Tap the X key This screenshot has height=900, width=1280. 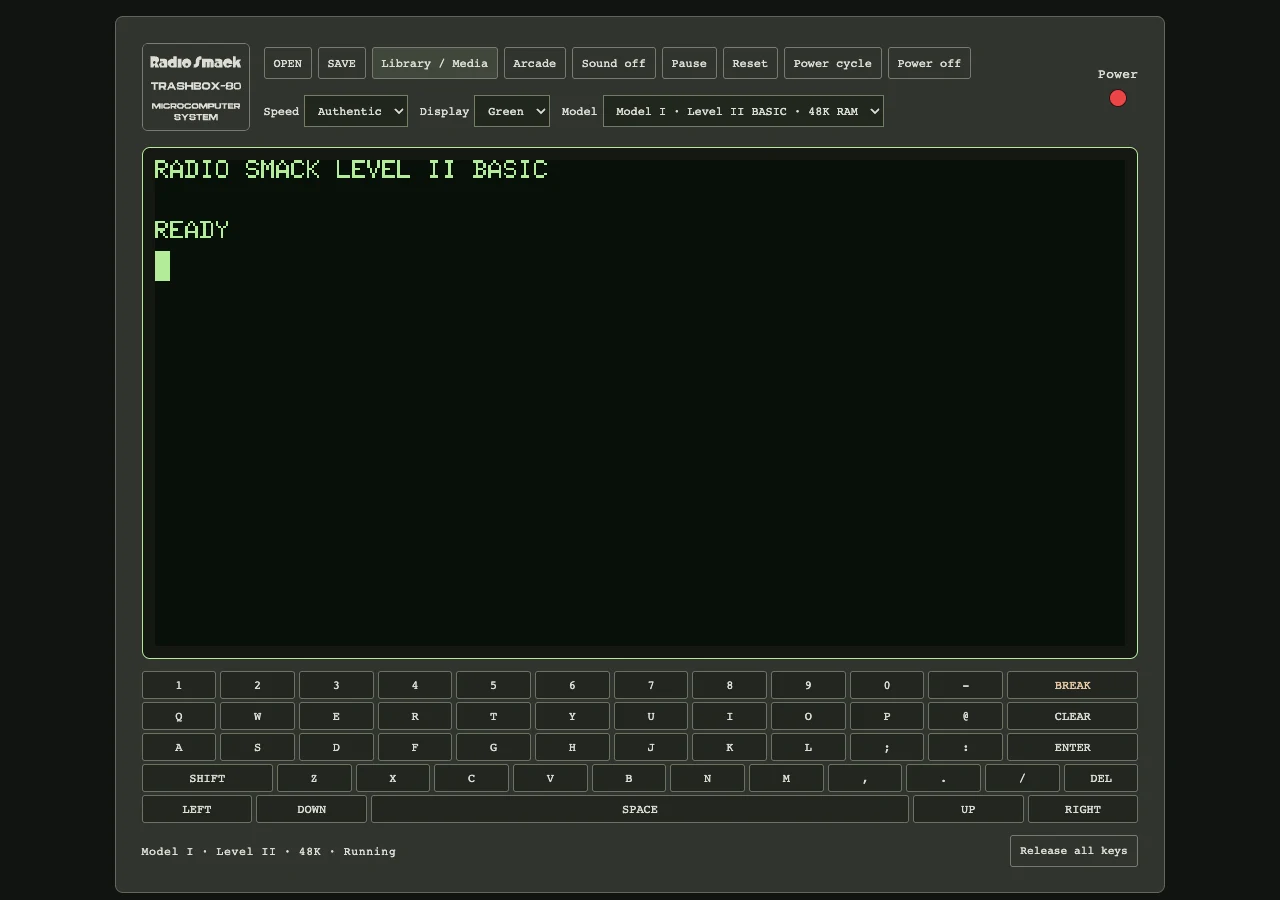(393, 778)
